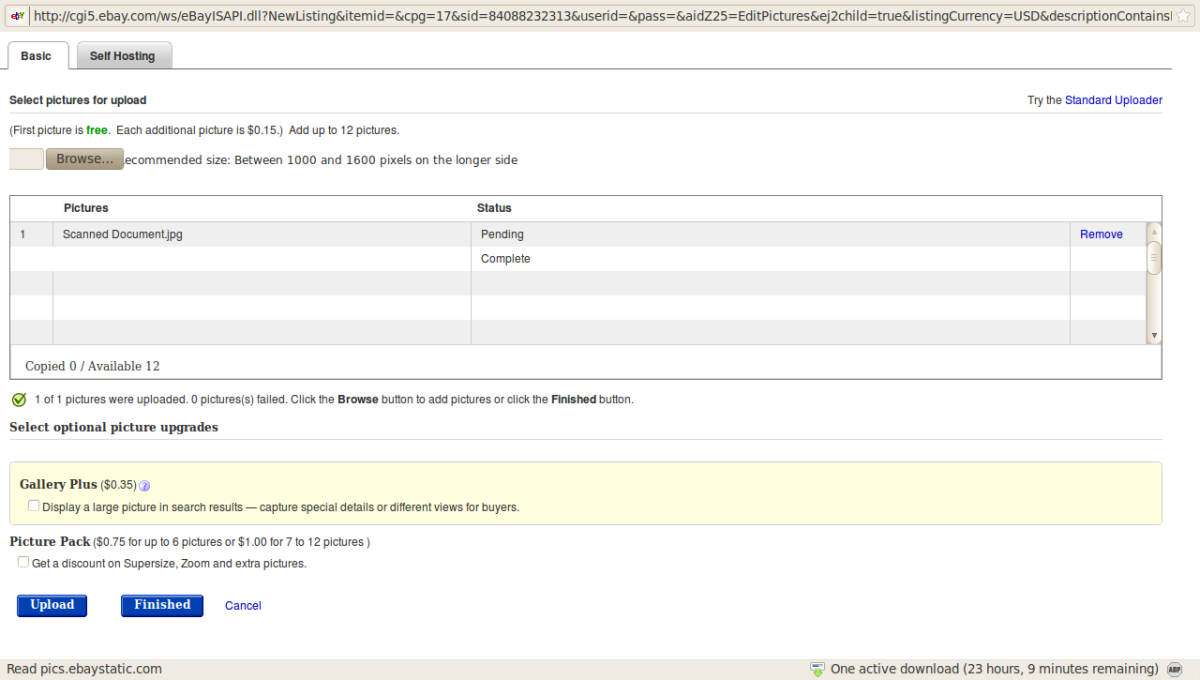Click the picture list scroll-down arrow
Image resolution: width=1200 pixels, height=680 pixels.
(x=1154, y=336)
